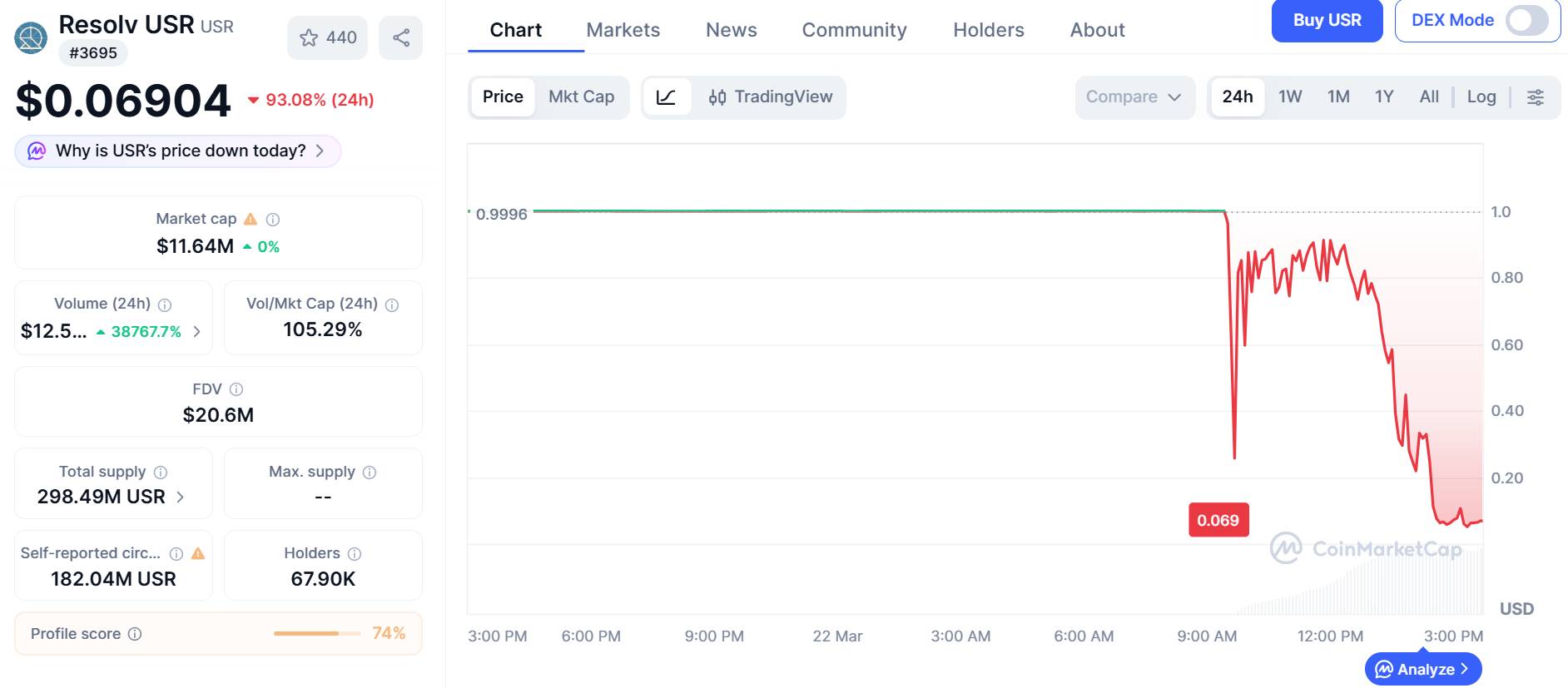Expand Volume (24h) details chevron

(196, 331)
